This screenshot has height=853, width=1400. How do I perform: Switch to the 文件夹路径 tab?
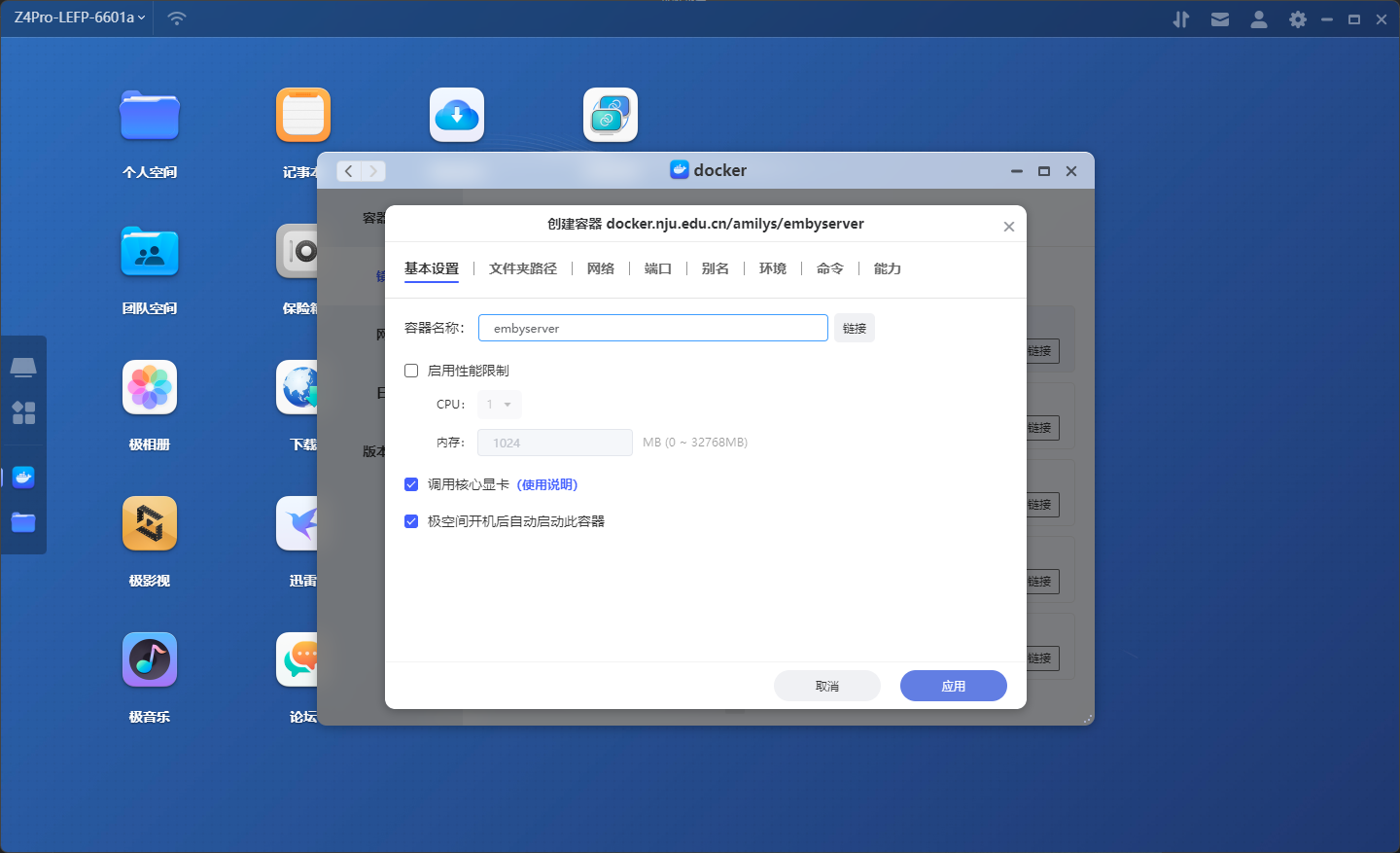[x=523, y=268]
